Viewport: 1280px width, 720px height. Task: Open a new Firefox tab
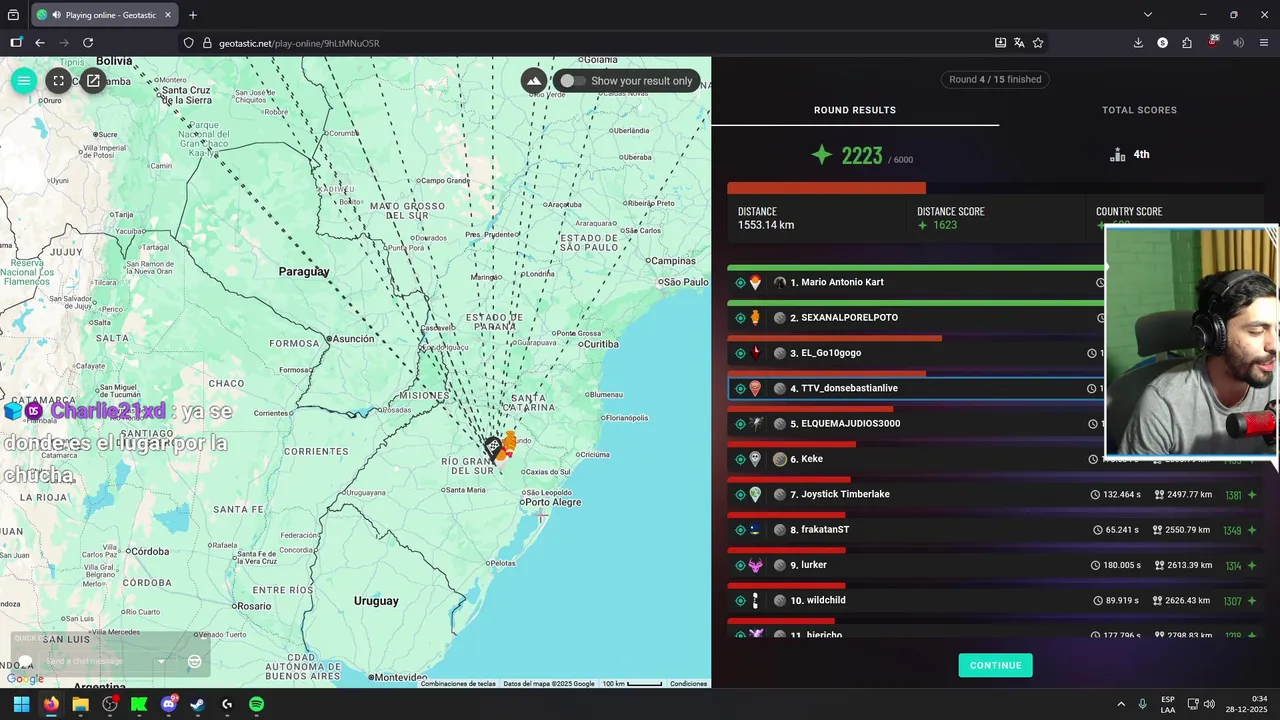[193, 15]
